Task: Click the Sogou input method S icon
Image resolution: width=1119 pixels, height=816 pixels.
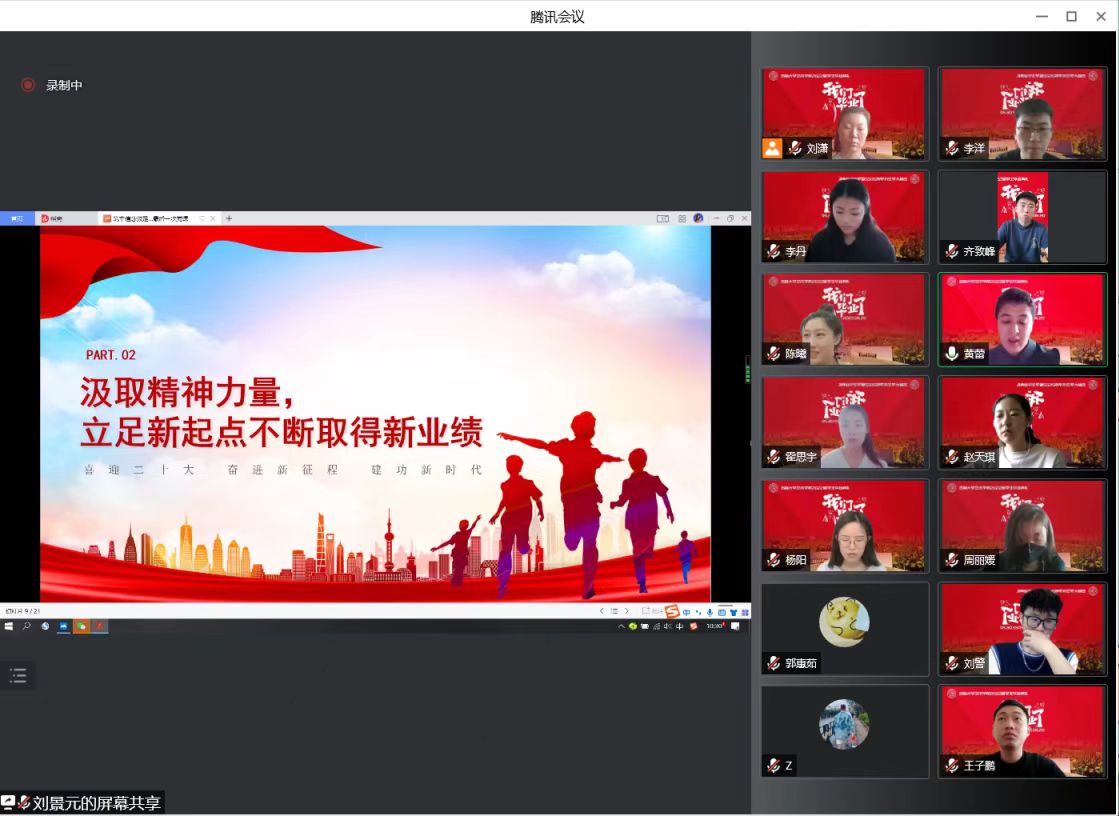Action: 672,611
